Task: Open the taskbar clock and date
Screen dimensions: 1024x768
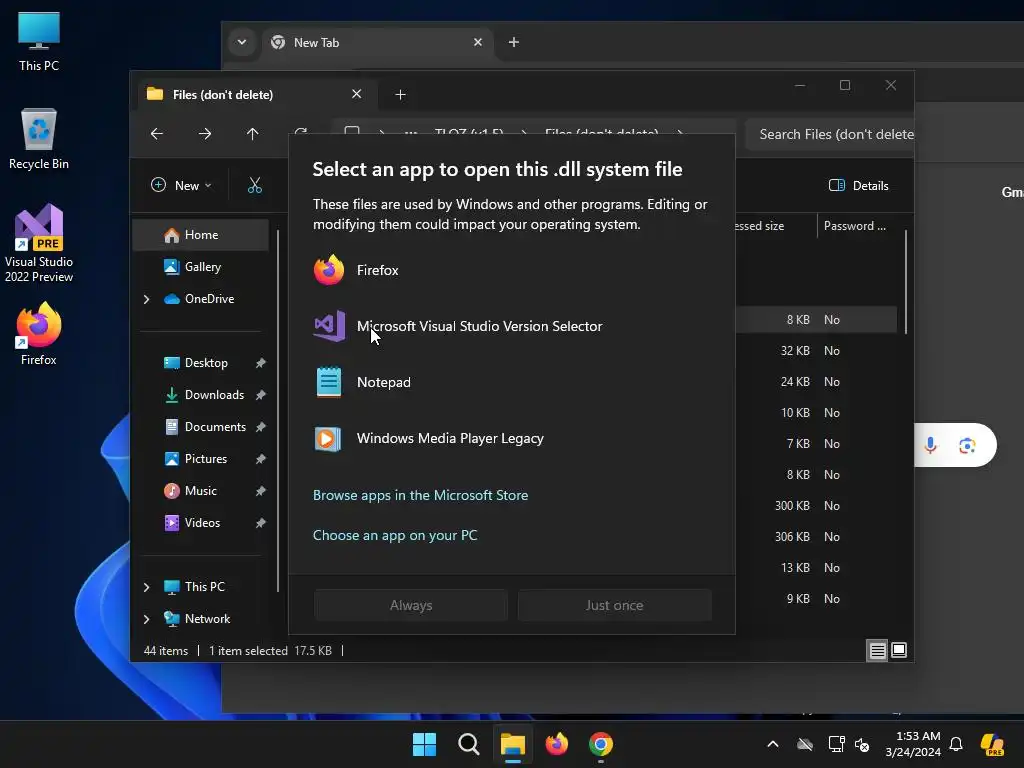Action: point(912,744)
